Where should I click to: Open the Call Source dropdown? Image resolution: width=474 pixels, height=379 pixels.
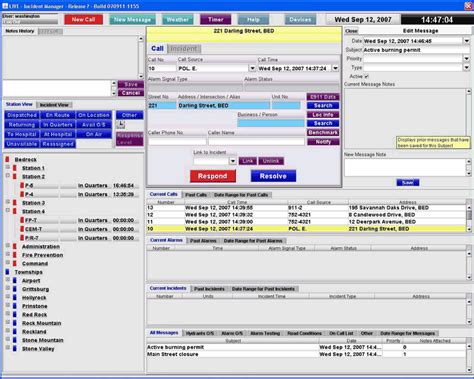click(252, 68)
